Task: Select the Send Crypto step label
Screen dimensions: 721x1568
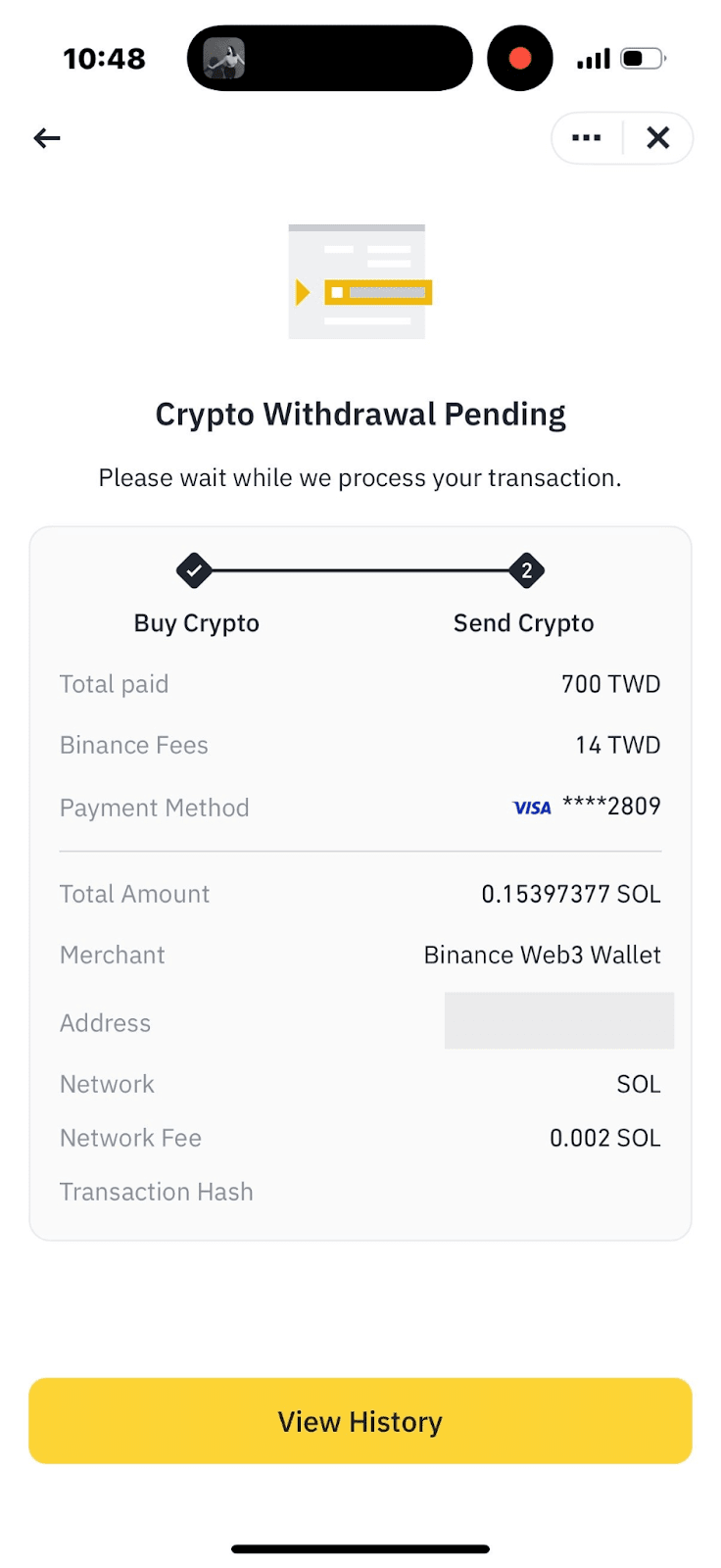Action: (x=523, y=623)
